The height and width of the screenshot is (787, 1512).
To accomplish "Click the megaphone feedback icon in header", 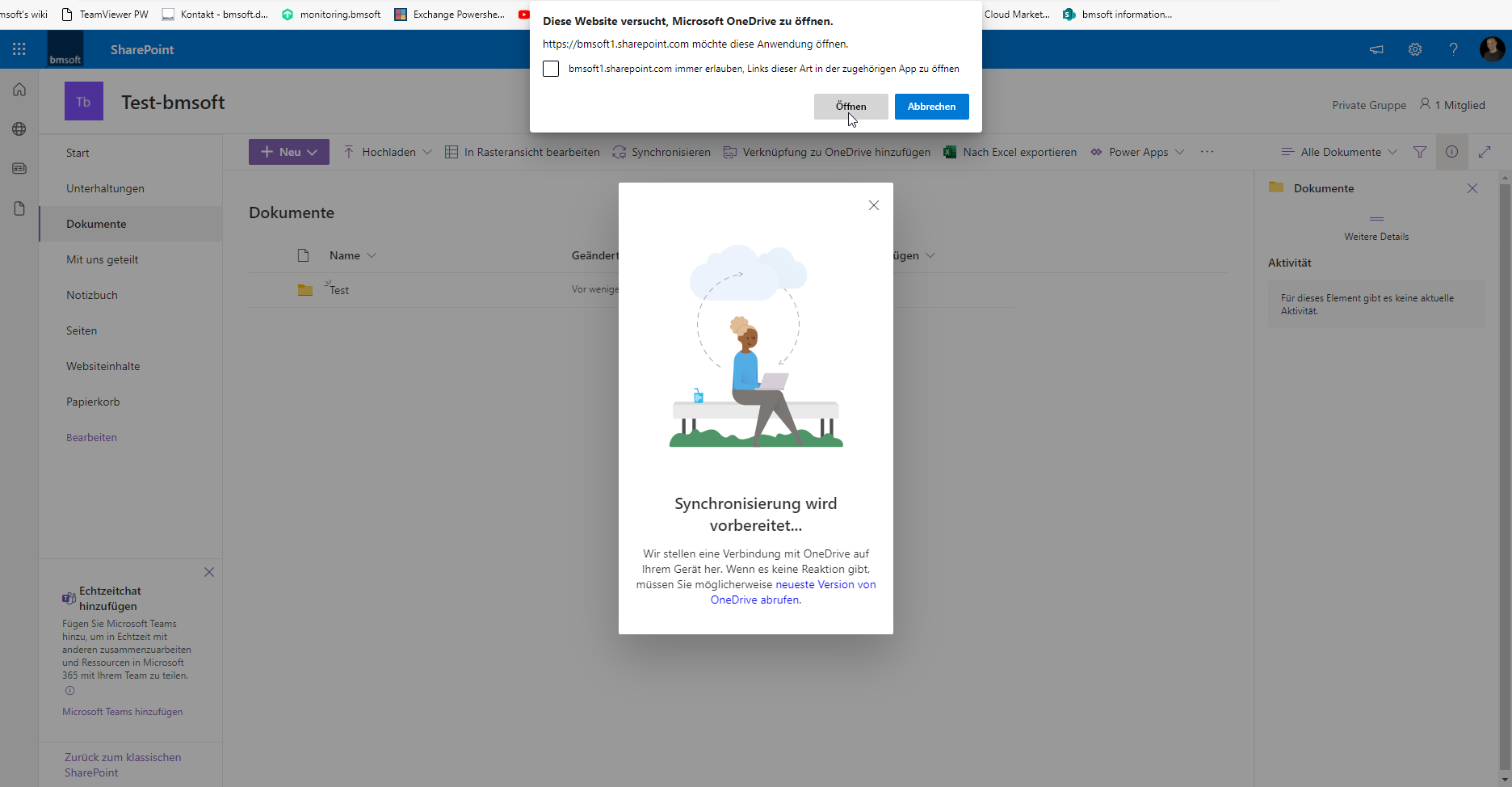I will coord(1376,49).
